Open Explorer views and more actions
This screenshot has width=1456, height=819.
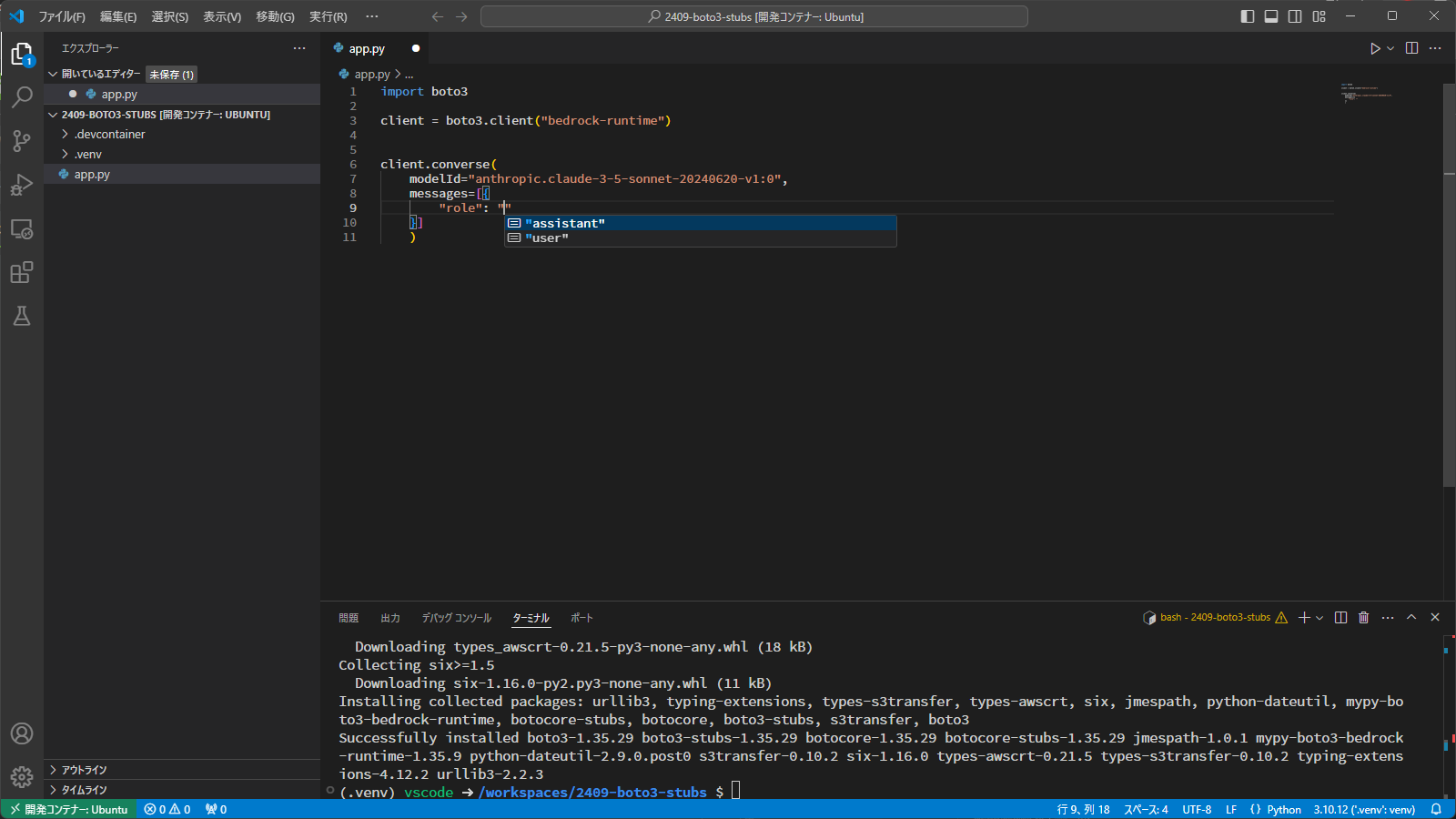click(x=299, y=48)
